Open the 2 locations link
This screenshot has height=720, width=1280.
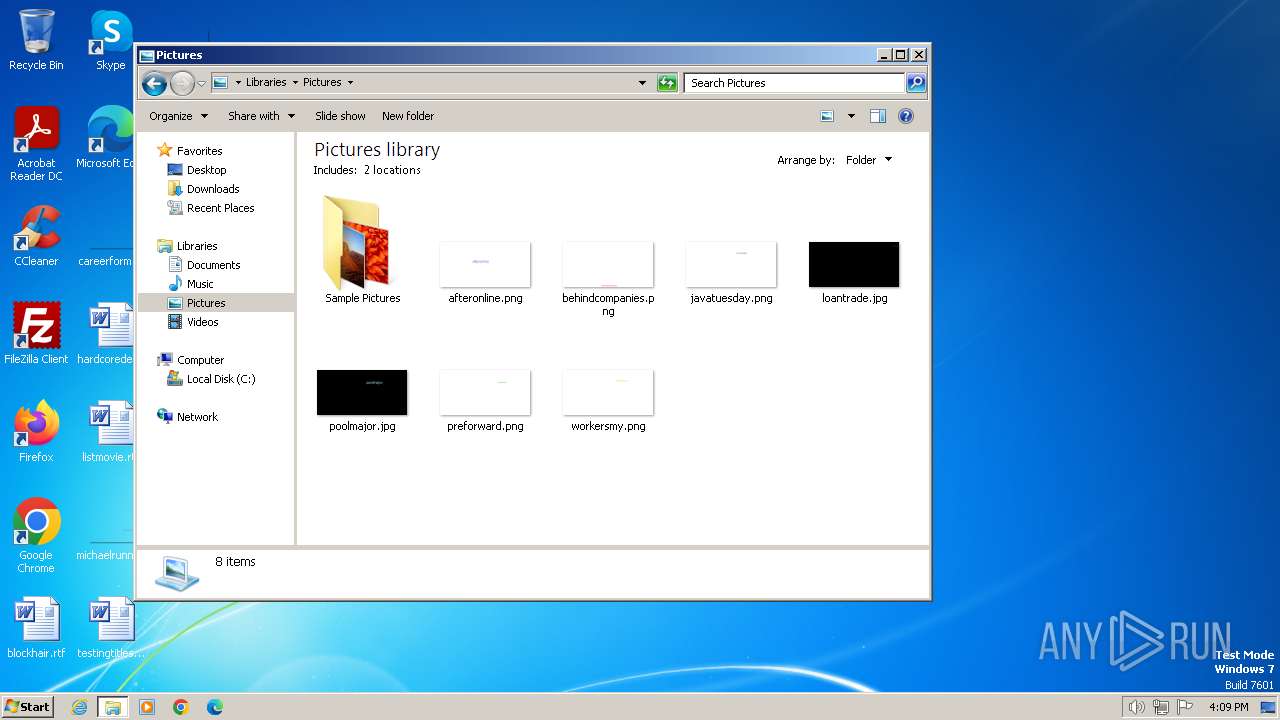(392, 170)
